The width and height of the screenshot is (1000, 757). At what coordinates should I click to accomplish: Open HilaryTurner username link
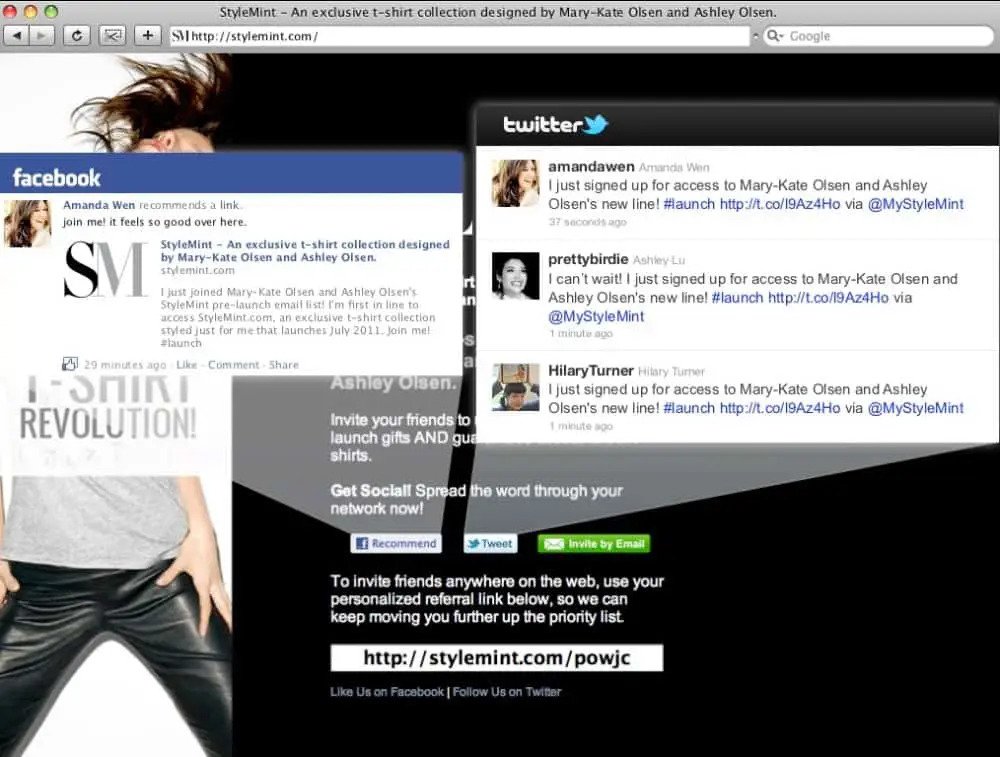591,371
